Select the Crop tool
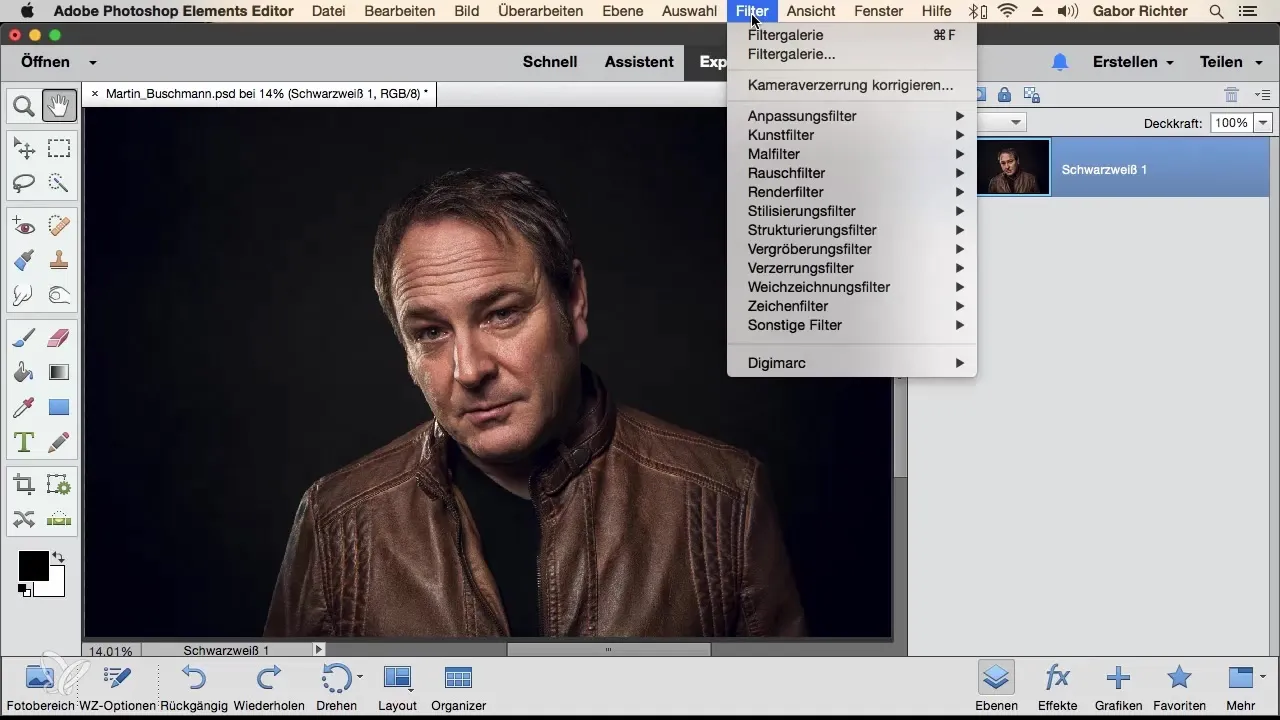 (x=24, y=485)
